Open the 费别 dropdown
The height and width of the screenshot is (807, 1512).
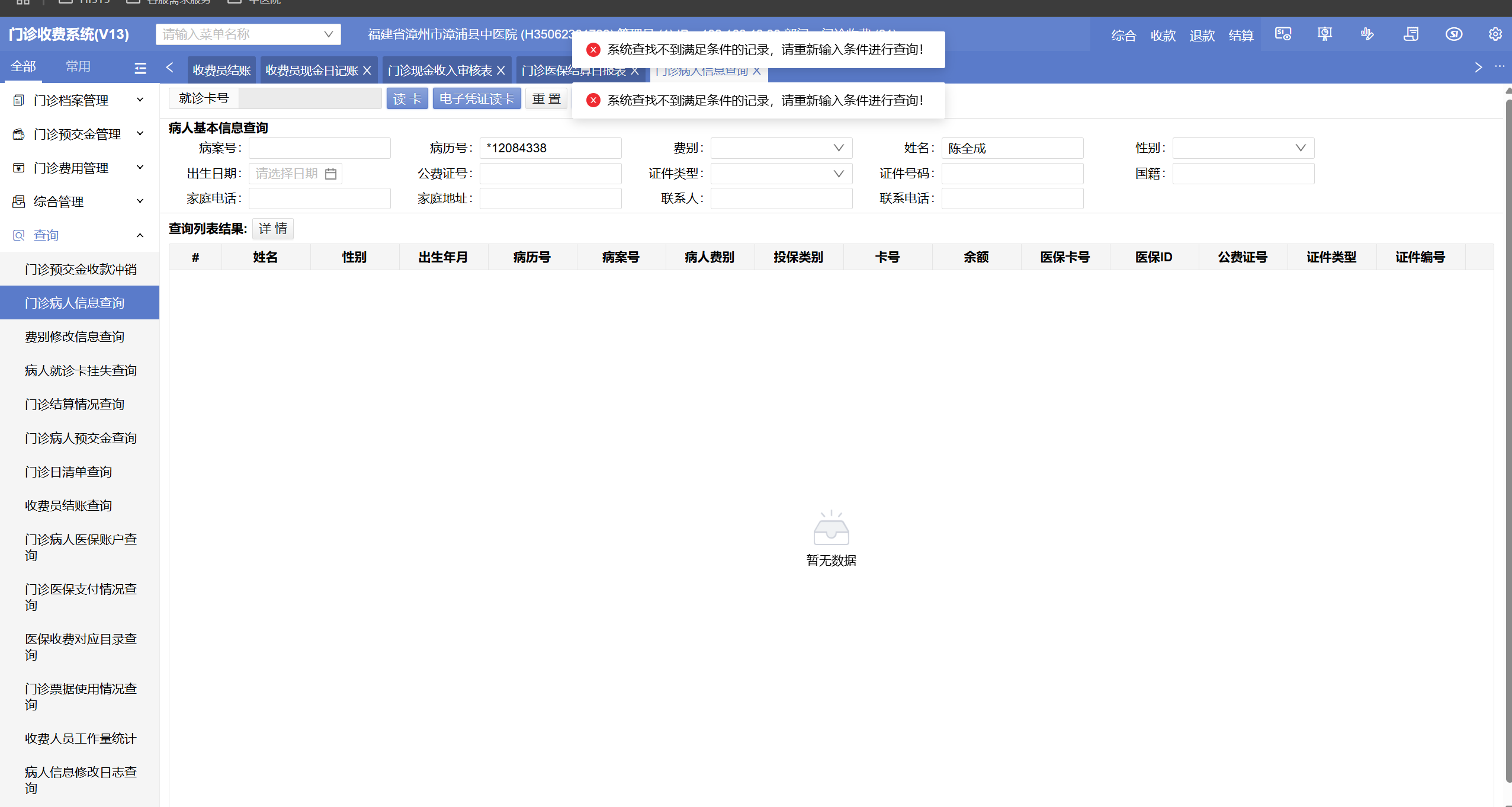781,148
